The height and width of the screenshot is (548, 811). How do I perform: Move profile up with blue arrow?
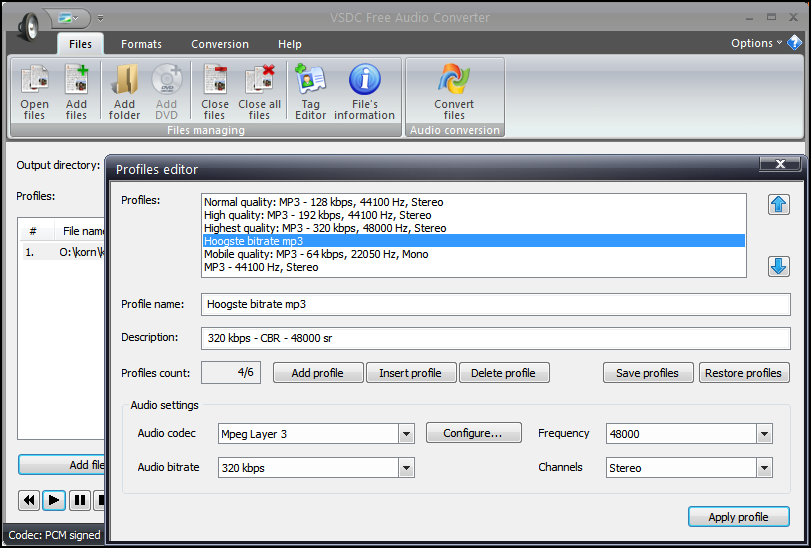(x=778, y=205)
